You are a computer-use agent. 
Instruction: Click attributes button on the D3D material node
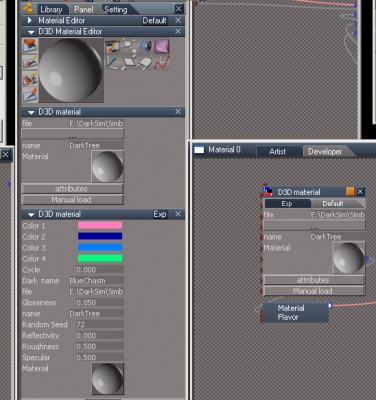click(x=314, y=280)
